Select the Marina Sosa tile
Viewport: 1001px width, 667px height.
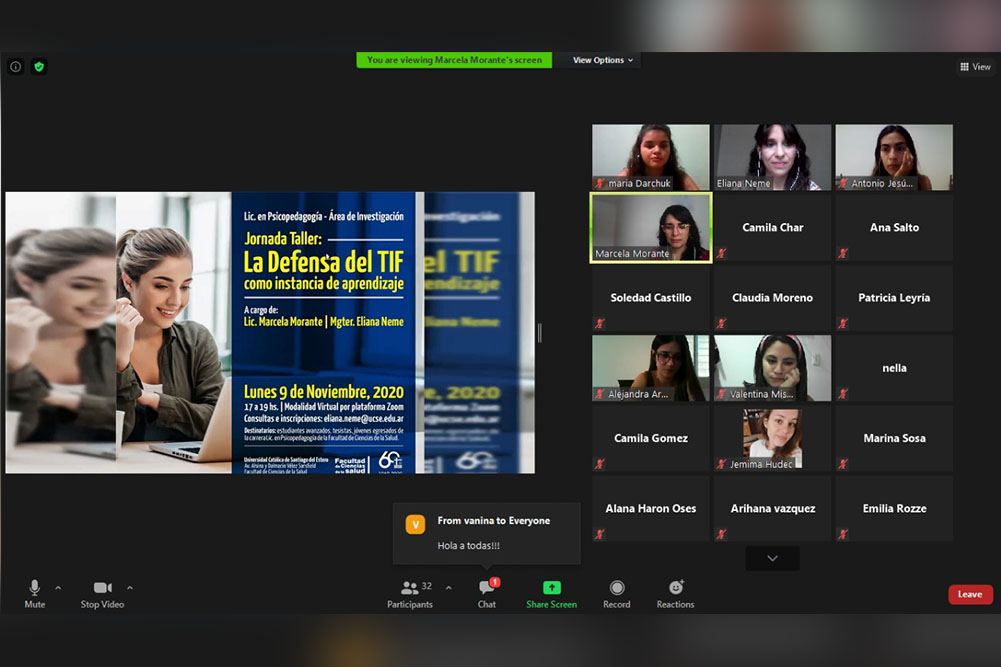[894, 438]
